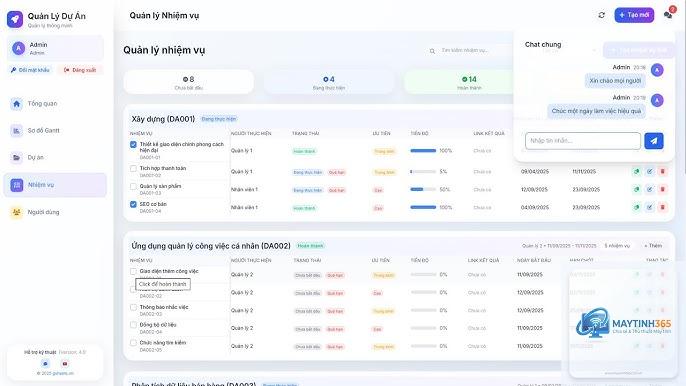The width and height of the screenshot is (686, 386).
Task: Click green action icon on Quản lý sản phẩm row
Action: pyautogui.click(x=637, y=189)
